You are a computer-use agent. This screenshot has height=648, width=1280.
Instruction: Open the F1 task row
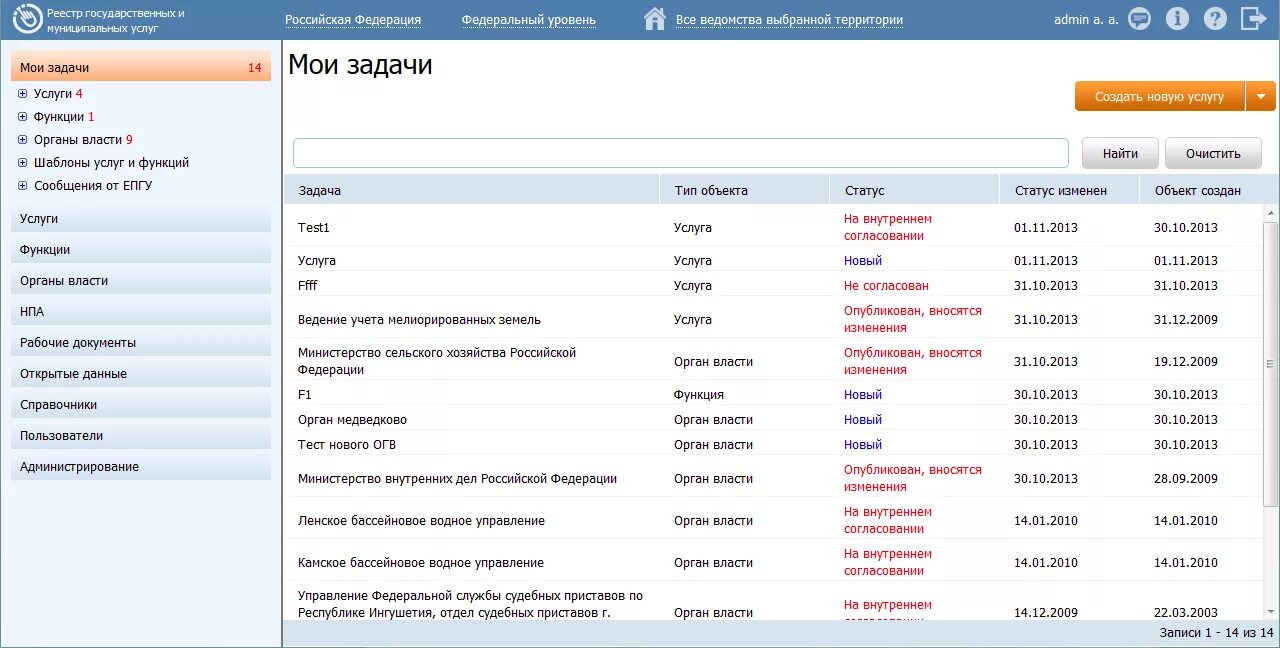[774, 394]
